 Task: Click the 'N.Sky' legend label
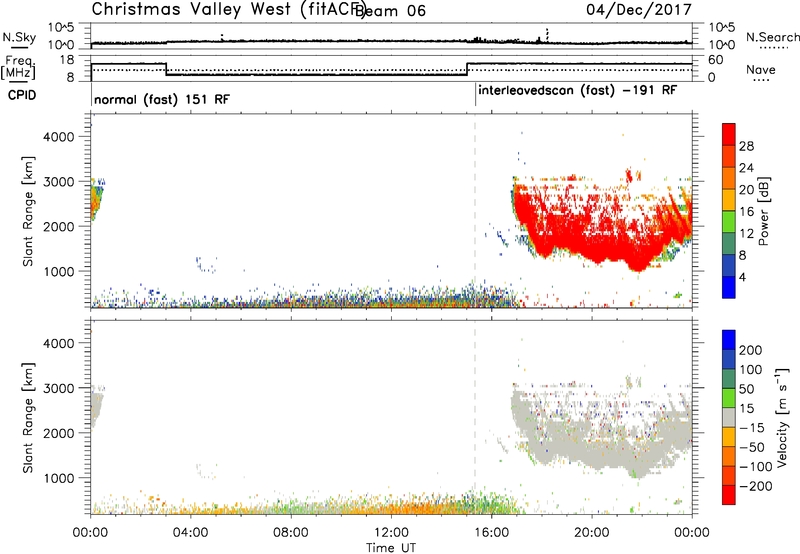pyautogui.click(x=19, y=37)
